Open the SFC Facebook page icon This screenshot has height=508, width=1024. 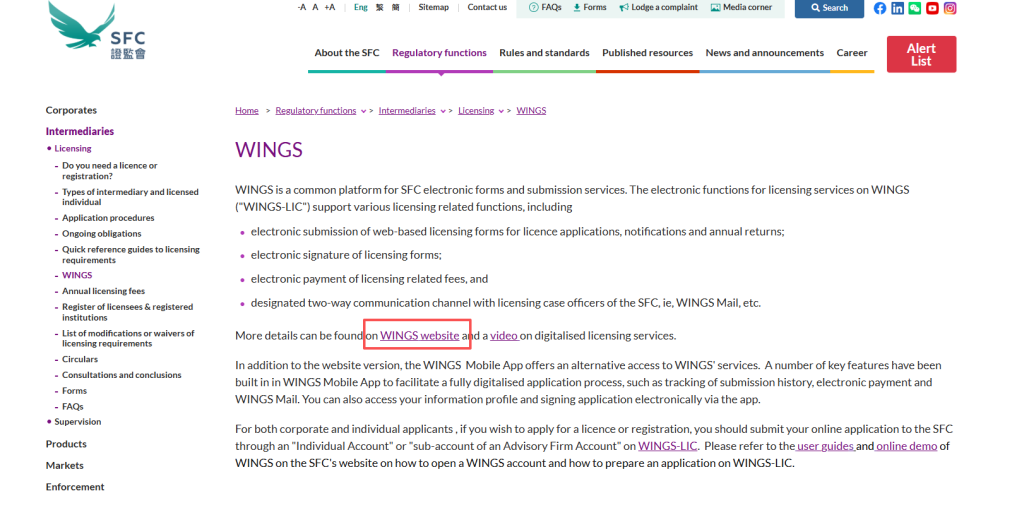880,8
